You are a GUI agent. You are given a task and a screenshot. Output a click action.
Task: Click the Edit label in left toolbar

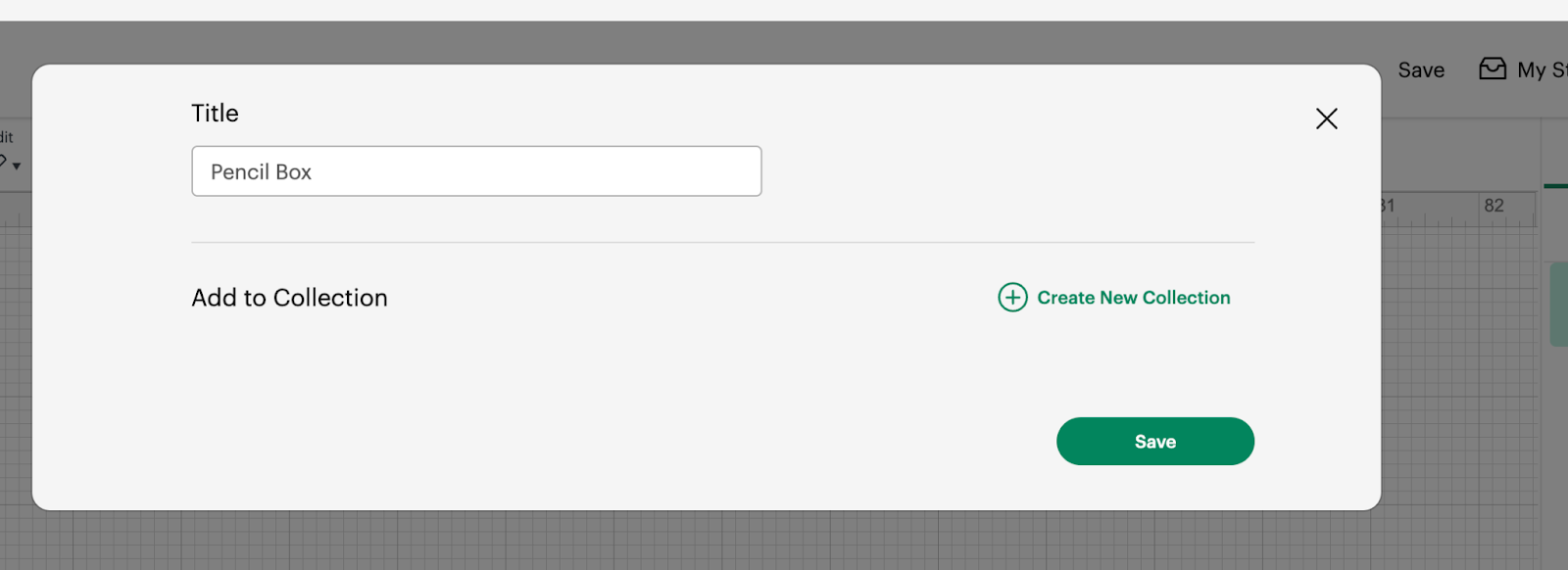click(6, 137)
